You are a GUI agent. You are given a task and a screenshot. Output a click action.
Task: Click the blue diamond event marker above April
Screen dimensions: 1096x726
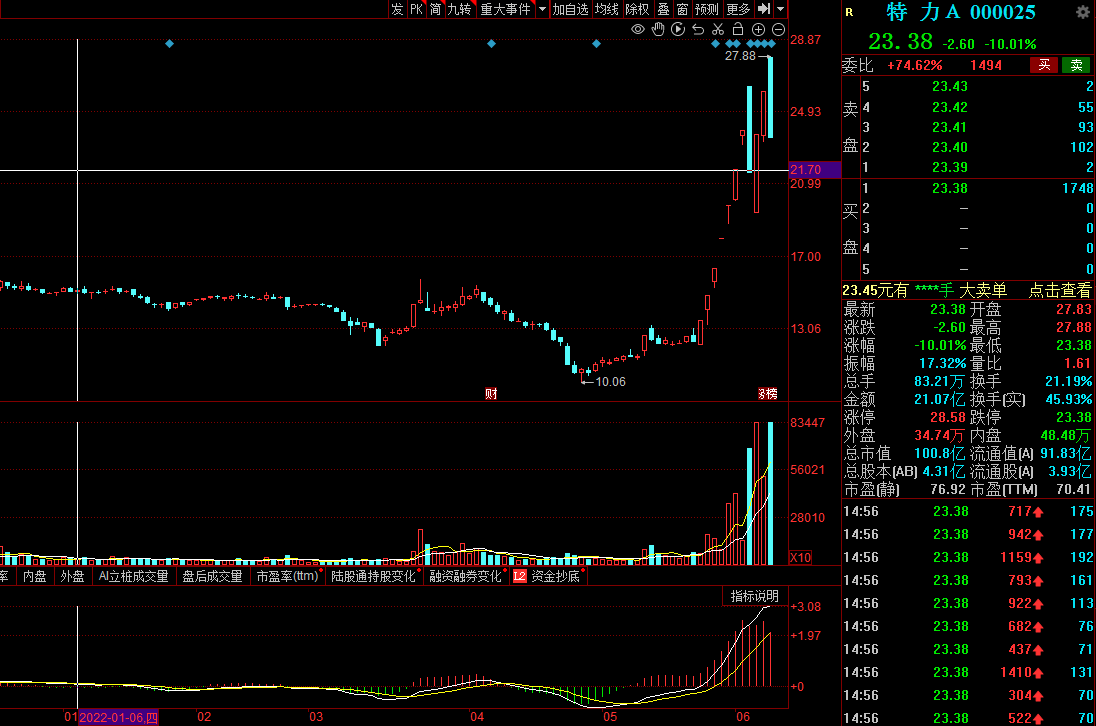point(491,43)
